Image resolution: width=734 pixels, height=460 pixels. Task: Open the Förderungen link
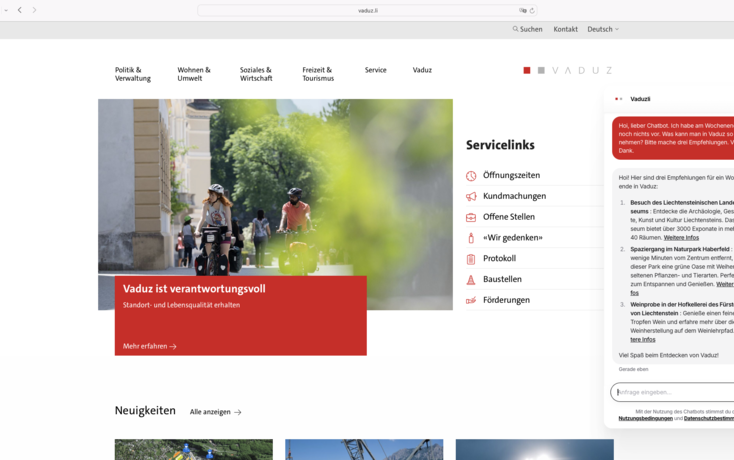506,299
